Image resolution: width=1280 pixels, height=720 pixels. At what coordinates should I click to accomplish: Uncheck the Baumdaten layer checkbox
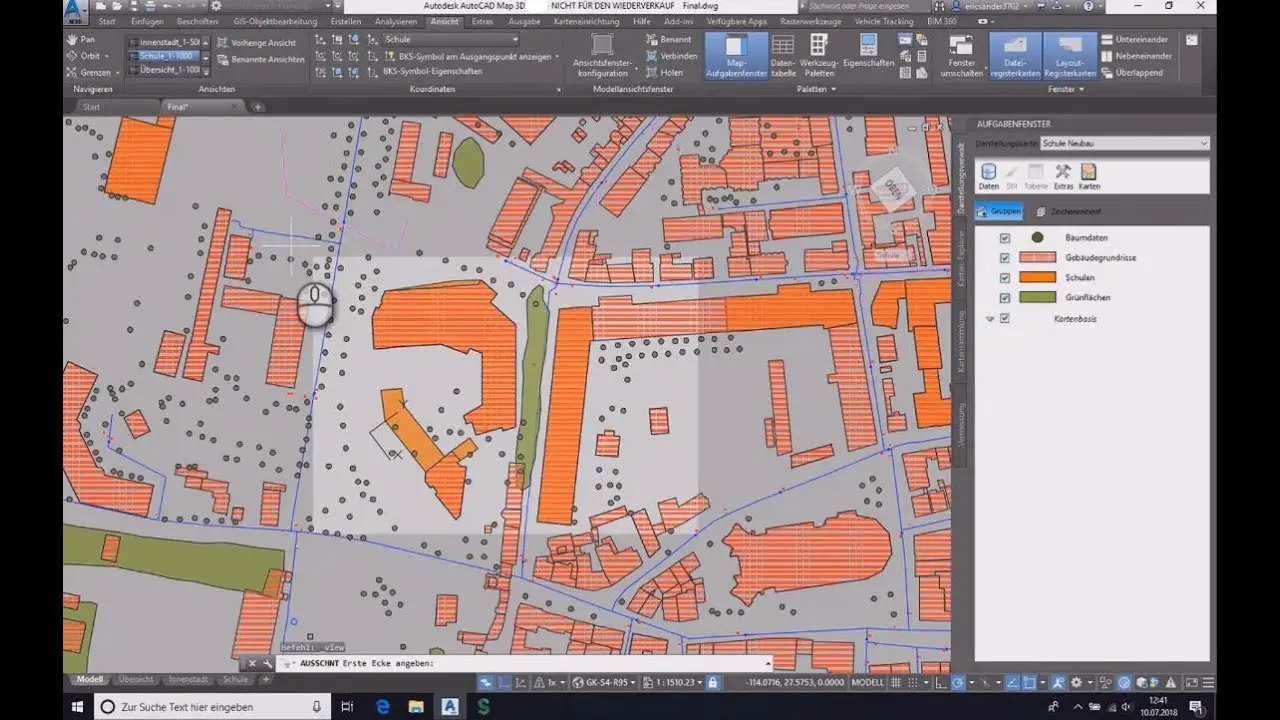[1005, 238]
